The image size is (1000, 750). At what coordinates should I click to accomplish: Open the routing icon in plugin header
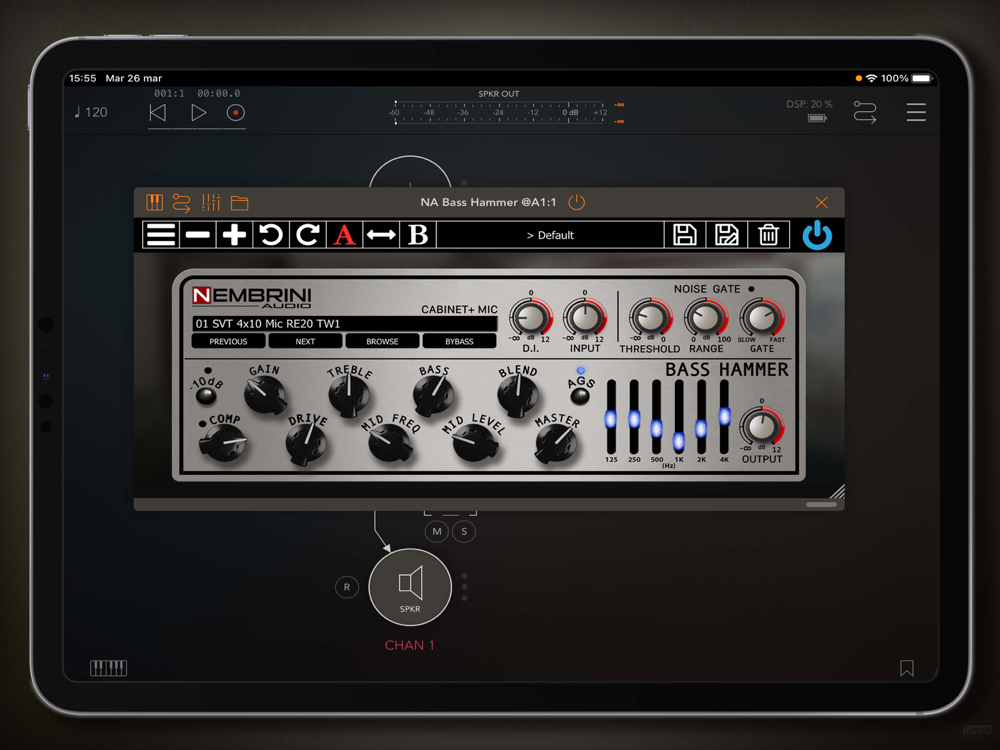(182, 203)
